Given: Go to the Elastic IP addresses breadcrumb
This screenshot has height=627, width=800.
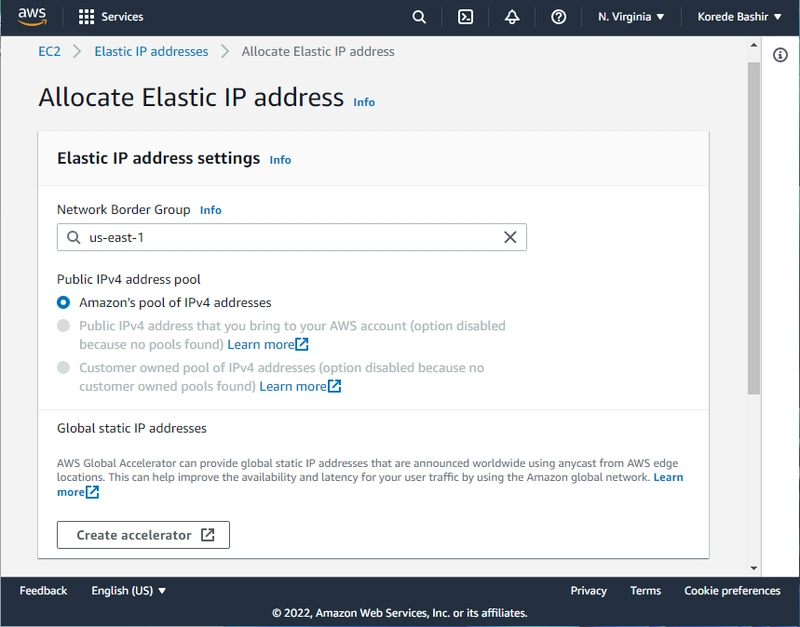Looking at the screenshot, I should pyautogui.click(x=151, y=52).
